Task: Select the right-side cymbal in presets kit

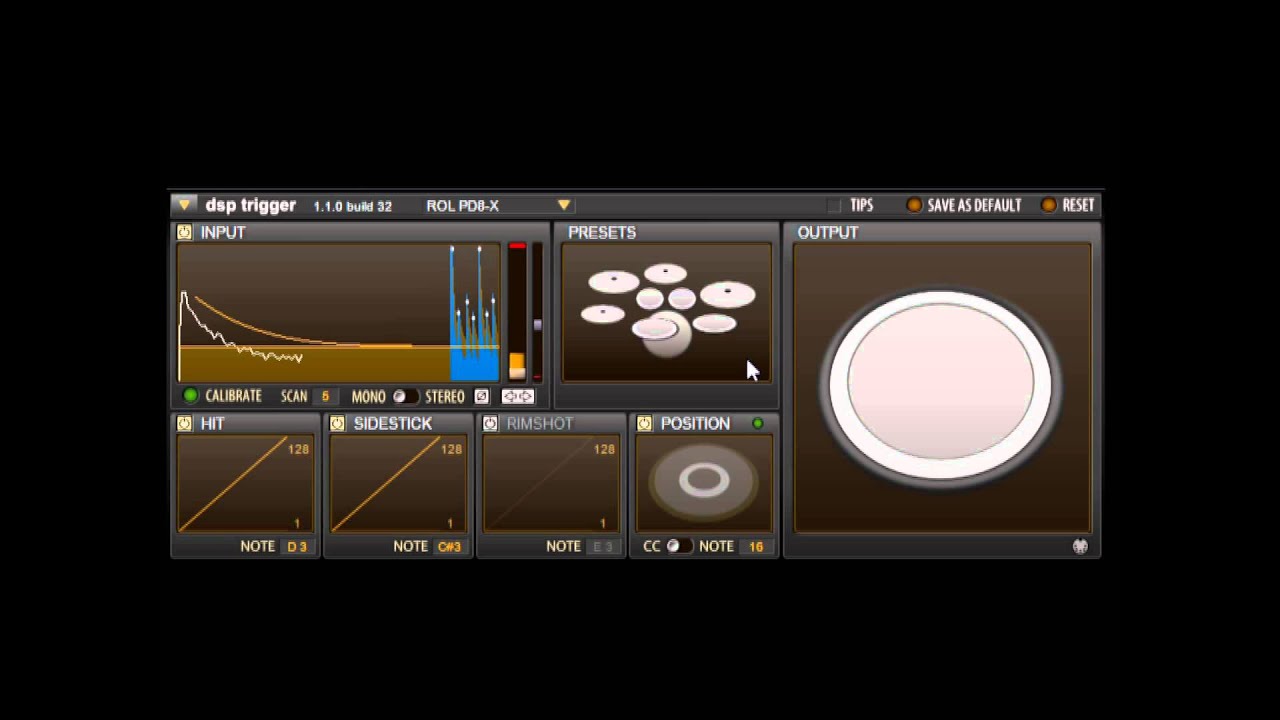Action: pyautogui.click(x=728, y=293)
